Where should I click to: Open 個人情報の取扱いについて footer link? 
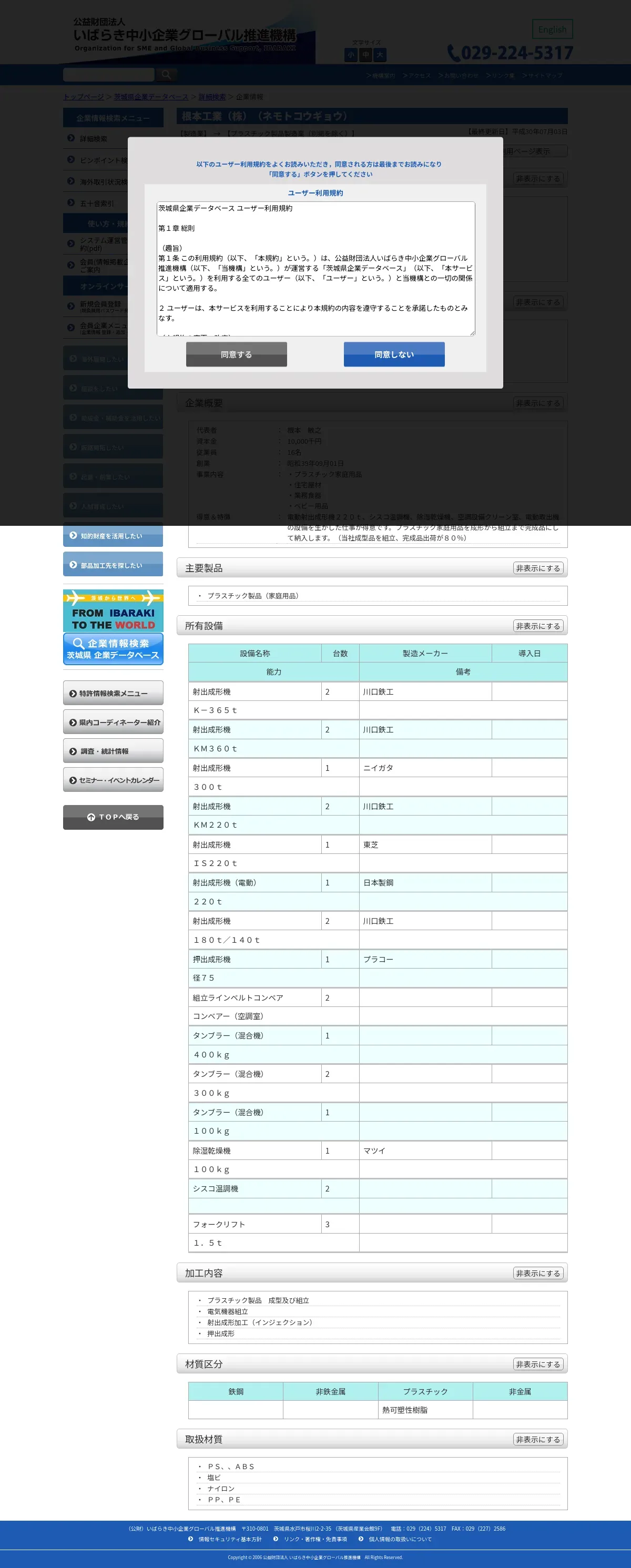coord(400,1539)
